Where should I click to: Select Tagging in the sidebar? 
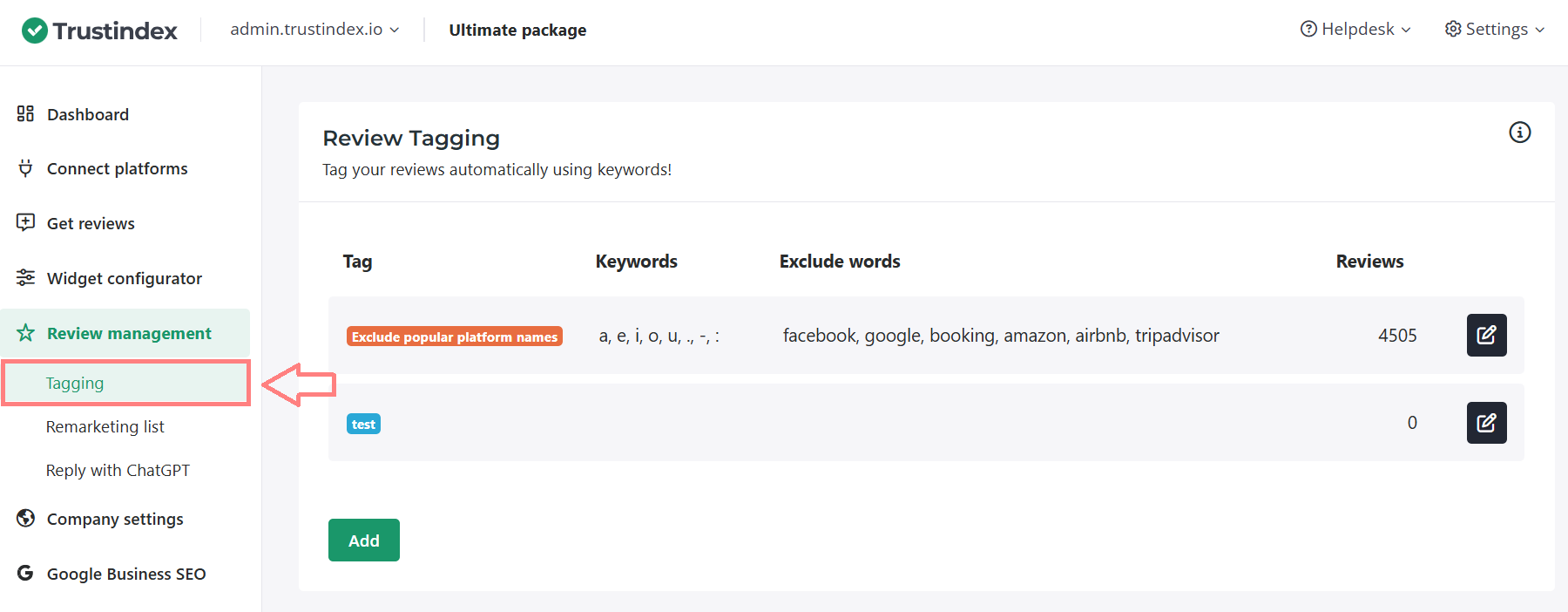75,384
